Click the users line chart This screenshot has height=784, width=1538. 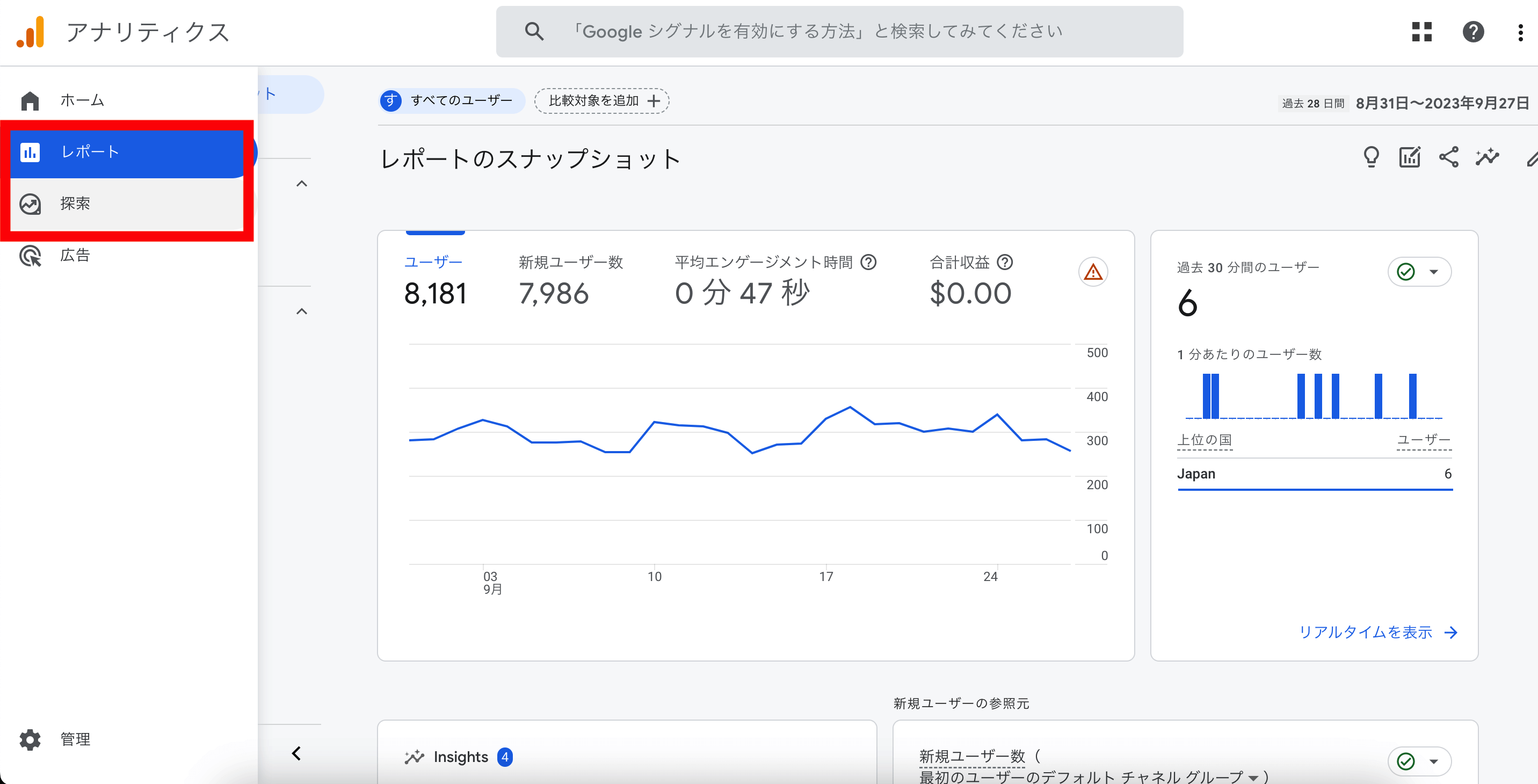[x=740, y=454]
